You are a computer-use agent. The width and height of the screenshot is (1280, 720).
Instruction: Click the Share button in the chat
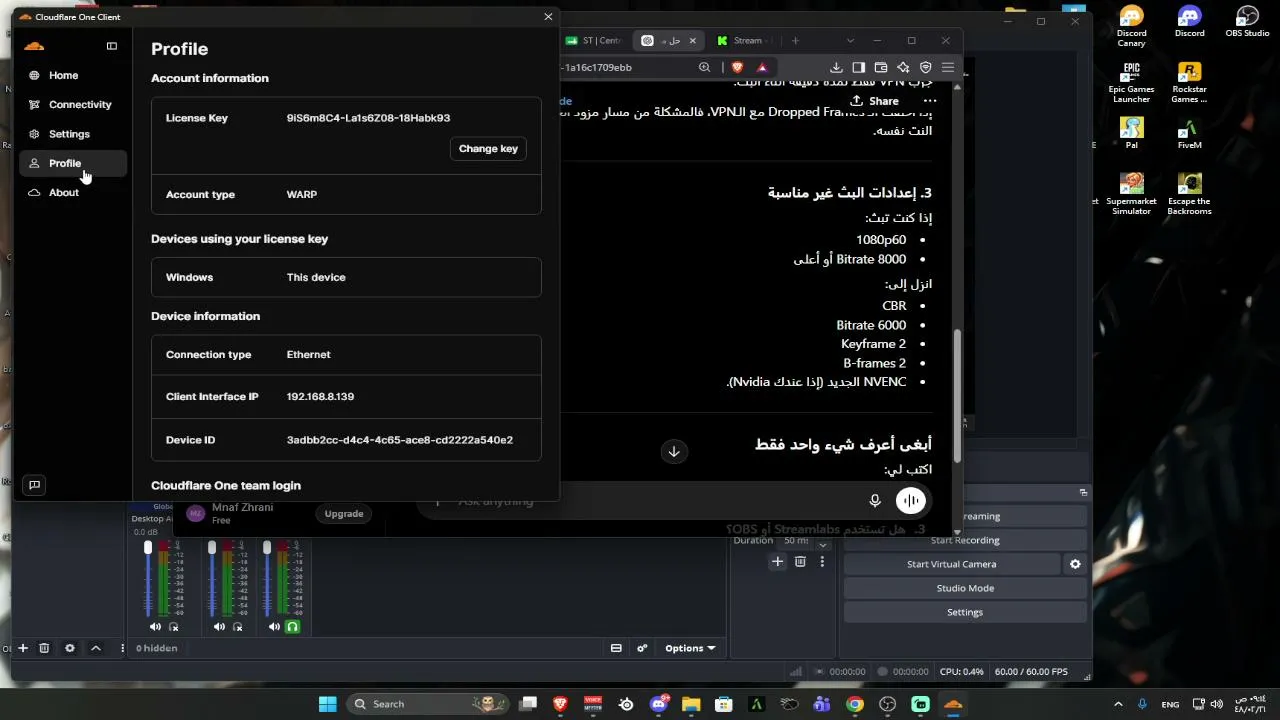[875, 101]
